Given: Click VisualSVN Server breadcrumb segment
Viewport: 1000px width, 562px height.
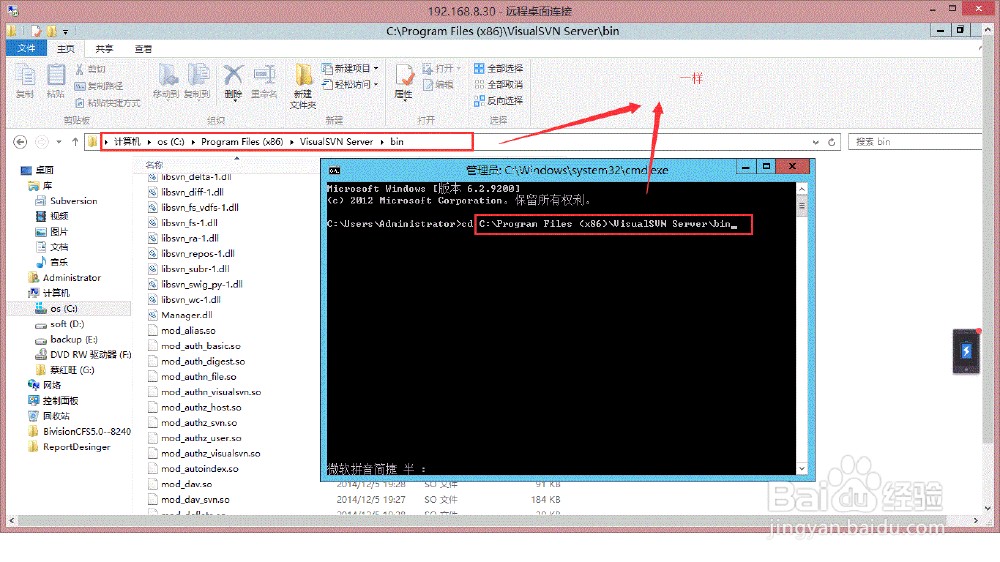Looking at the screenshot, I should (x=336, y=142).
